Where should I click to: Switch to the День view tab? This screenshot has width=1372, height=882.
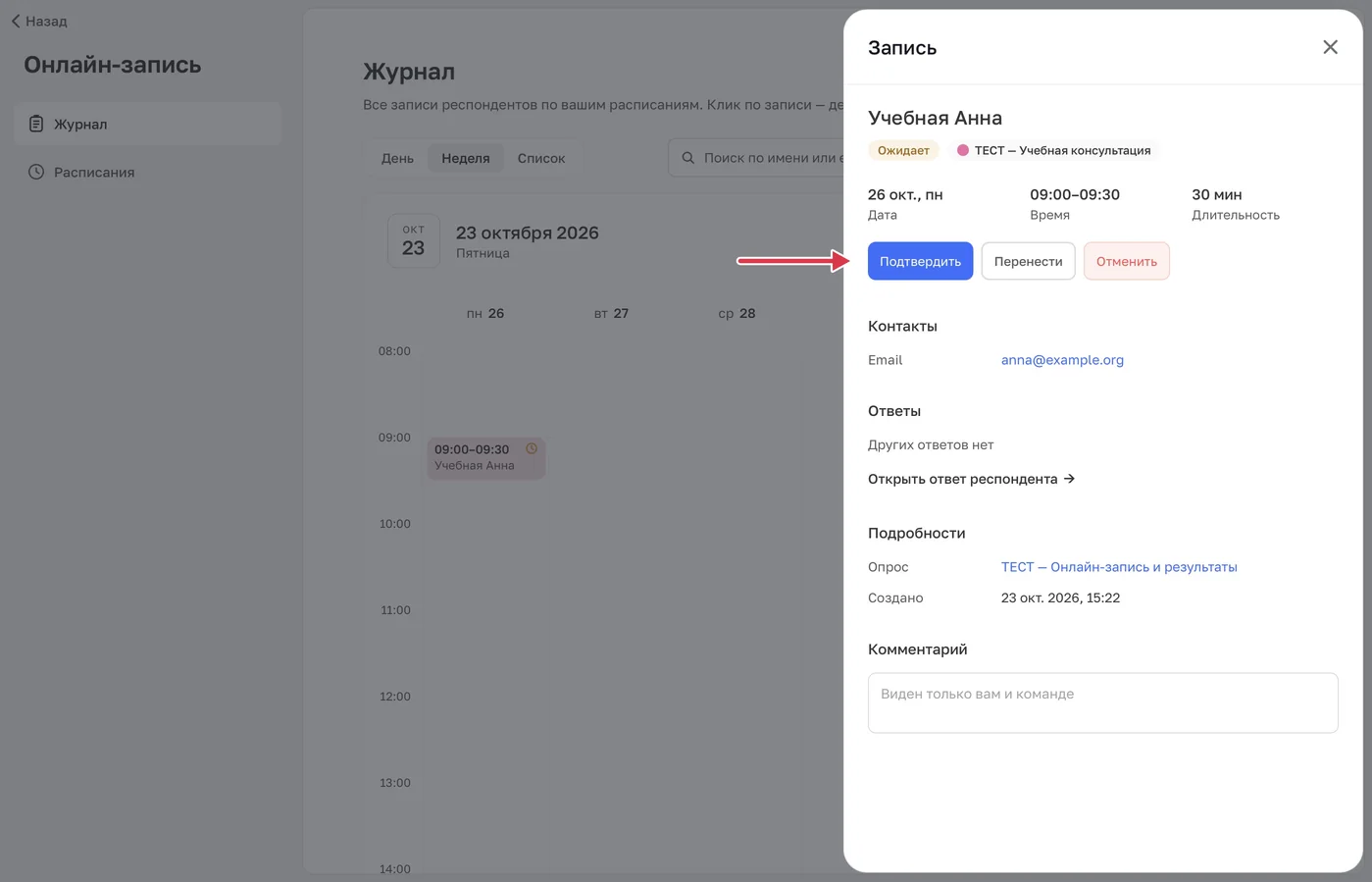click(x=397, y=158)
